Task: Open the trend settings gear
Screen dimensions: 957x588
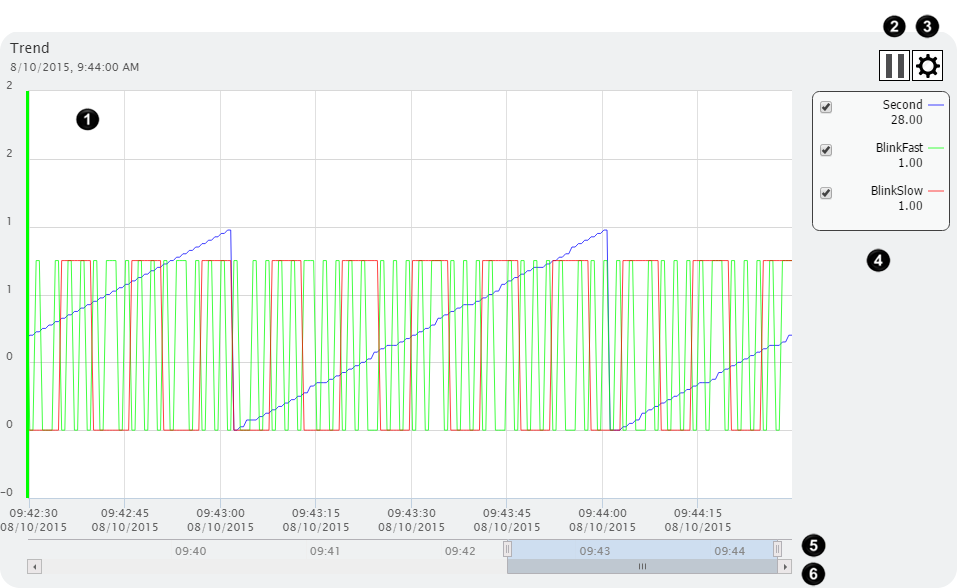Action: [x=928, y=66]
